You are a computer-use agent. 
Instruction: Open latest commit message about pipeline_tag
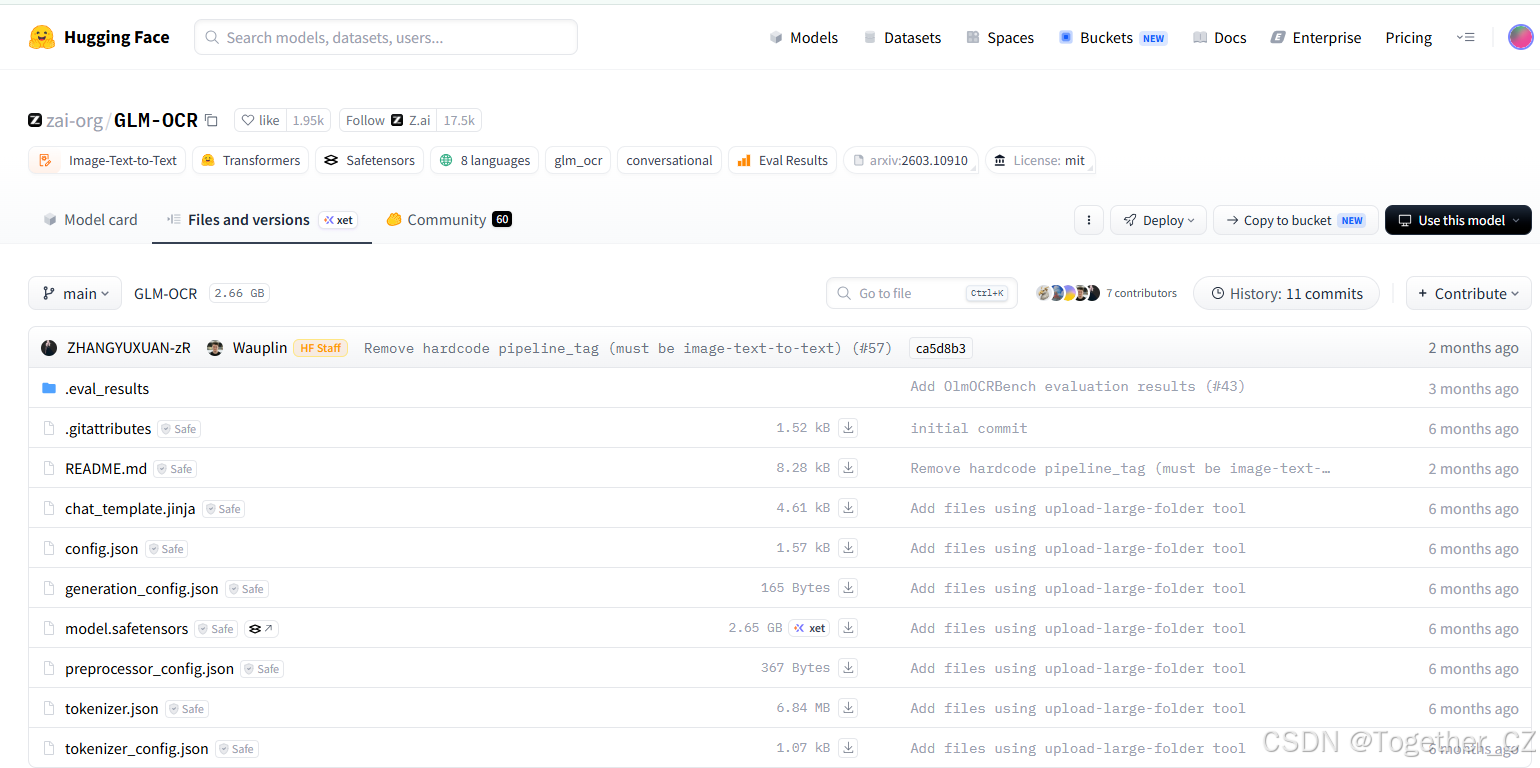(627, 348)
